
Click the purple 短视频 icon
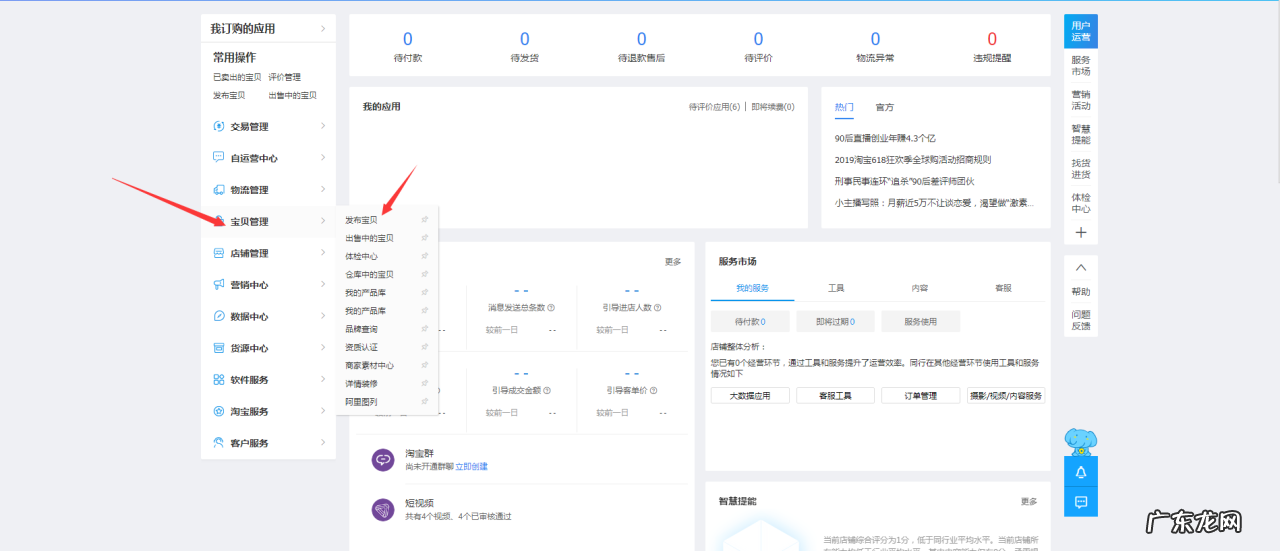pos(384,510)
